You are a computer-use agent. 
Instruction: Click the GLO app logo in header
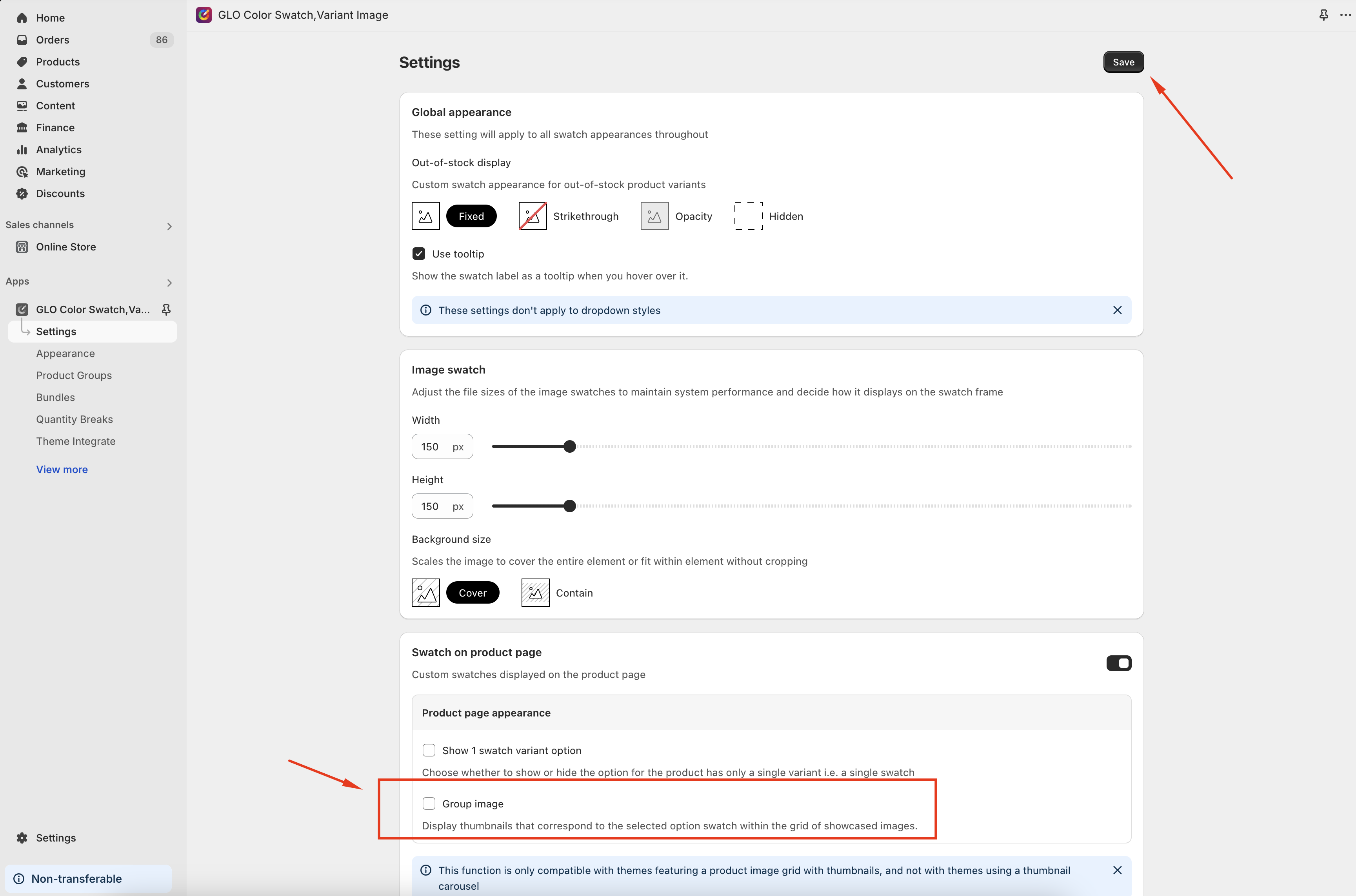point(204,15)
